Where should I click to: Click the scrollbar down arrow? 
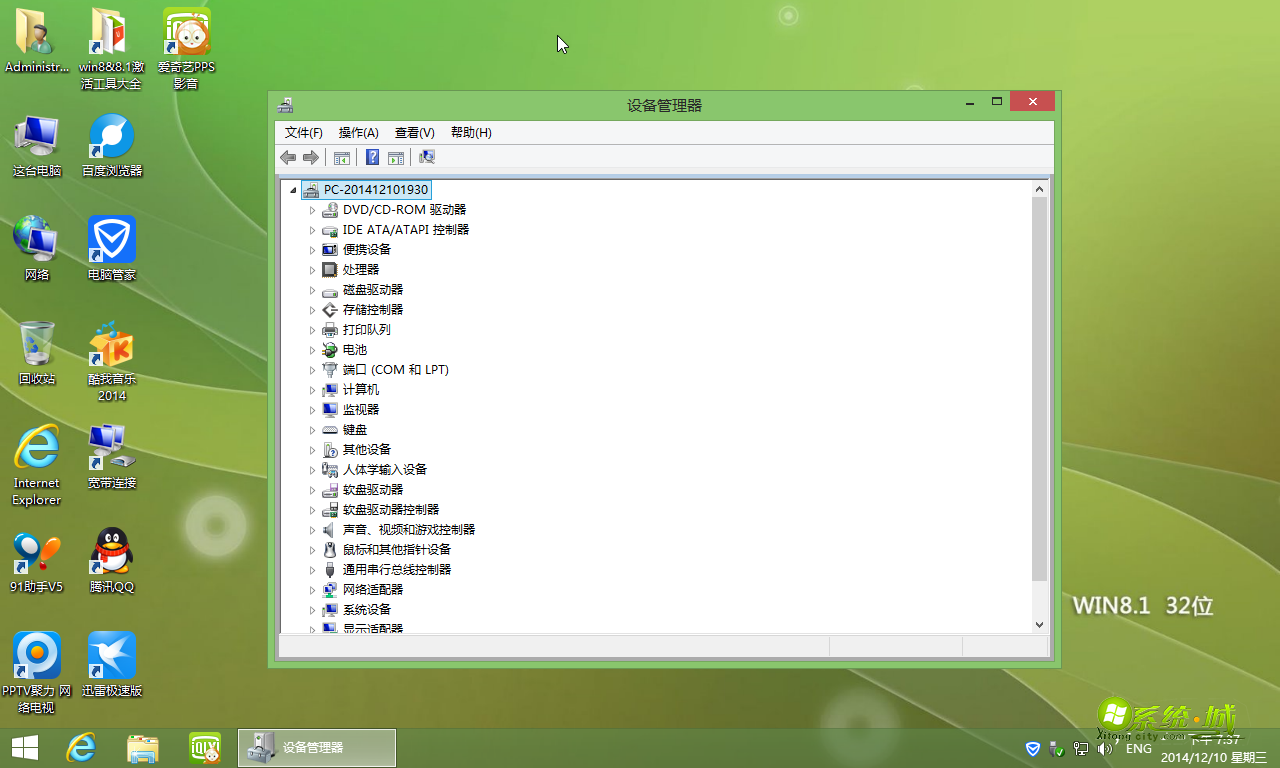click(x=1039, y=623)
